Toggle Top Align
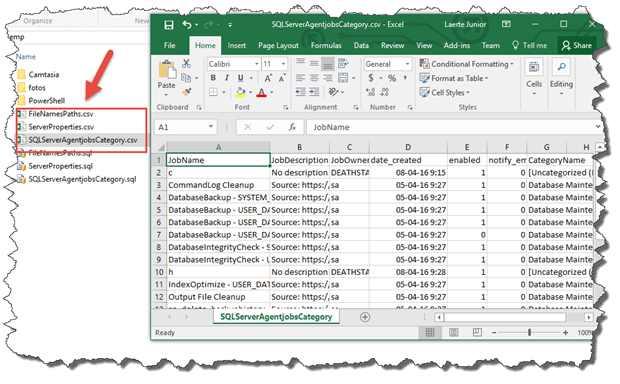This screenshot has height=384, width=620. pos(301,63)
